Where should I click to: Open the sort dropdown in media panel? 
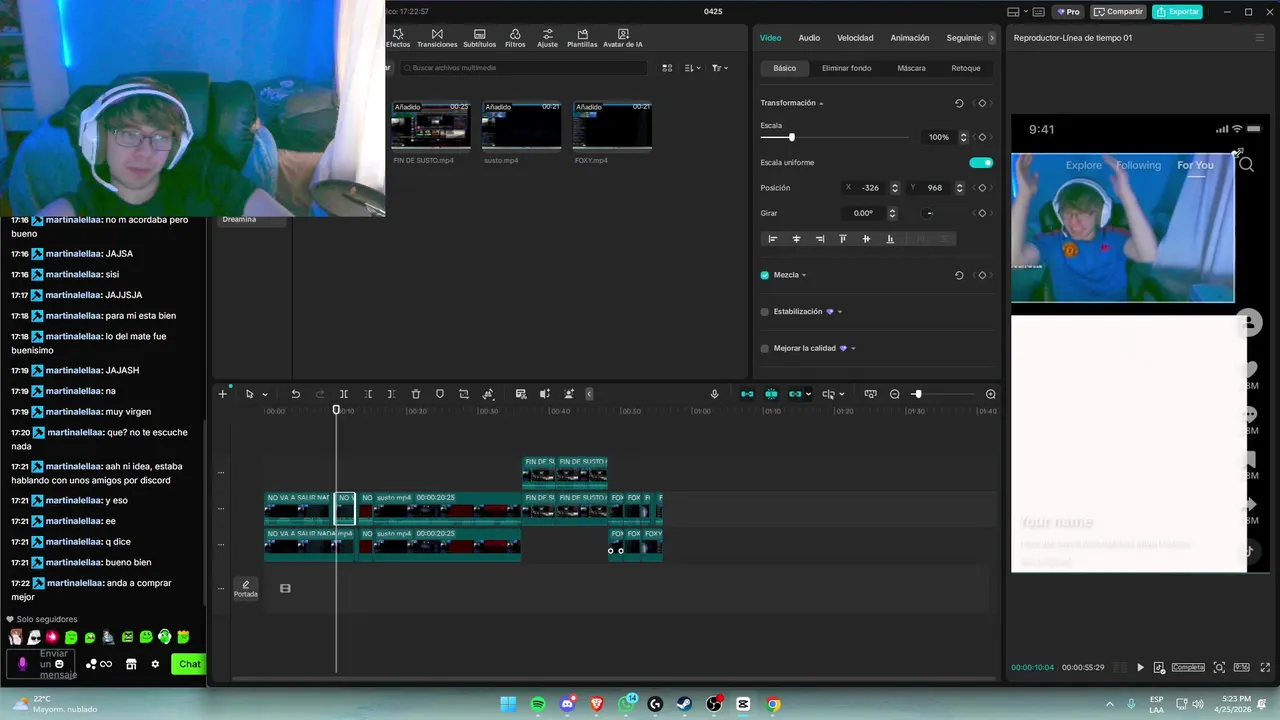point(692,68)
